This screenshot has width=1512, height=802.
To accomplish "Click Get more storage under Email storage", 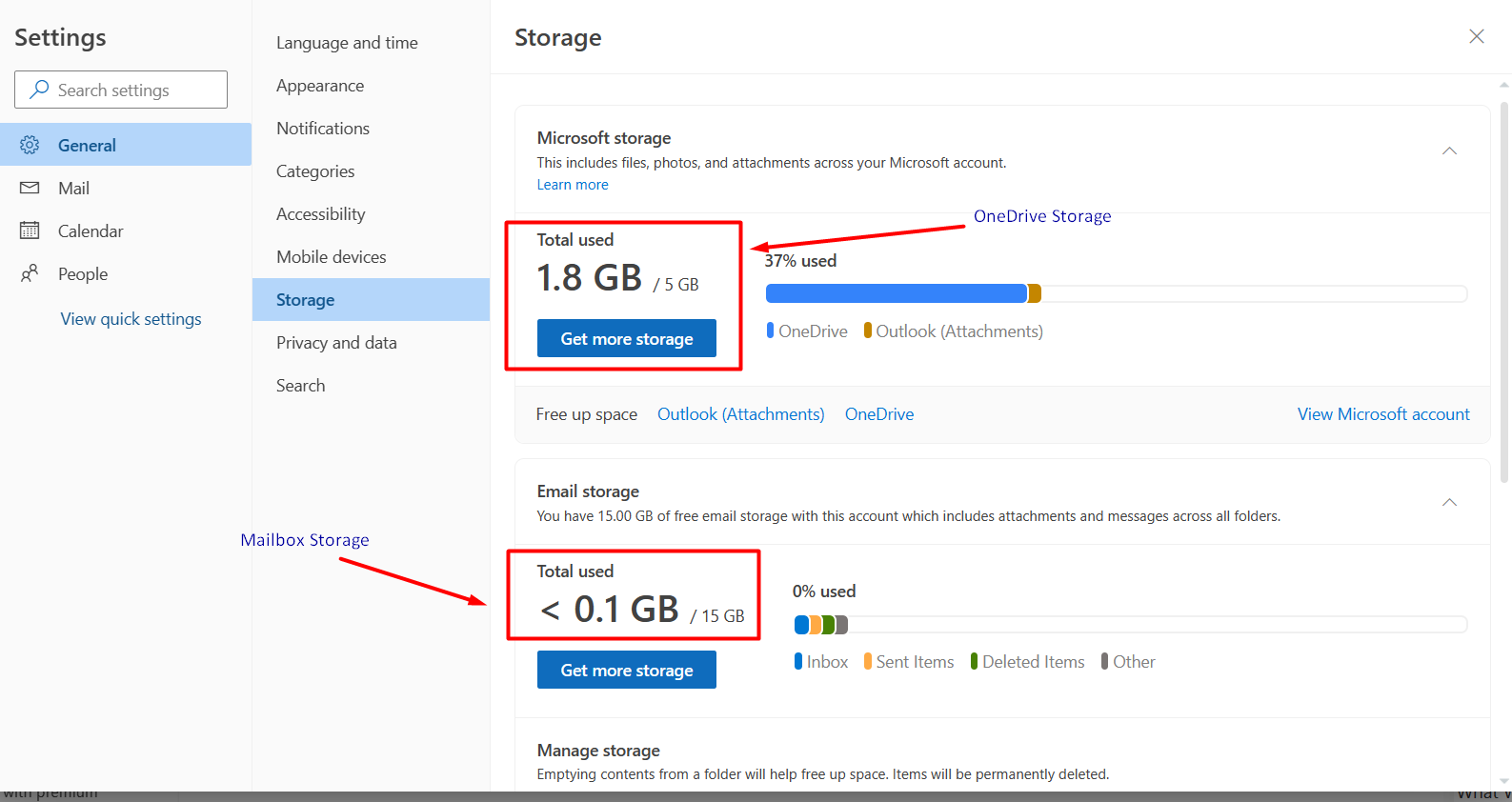I will pos(626,670).
